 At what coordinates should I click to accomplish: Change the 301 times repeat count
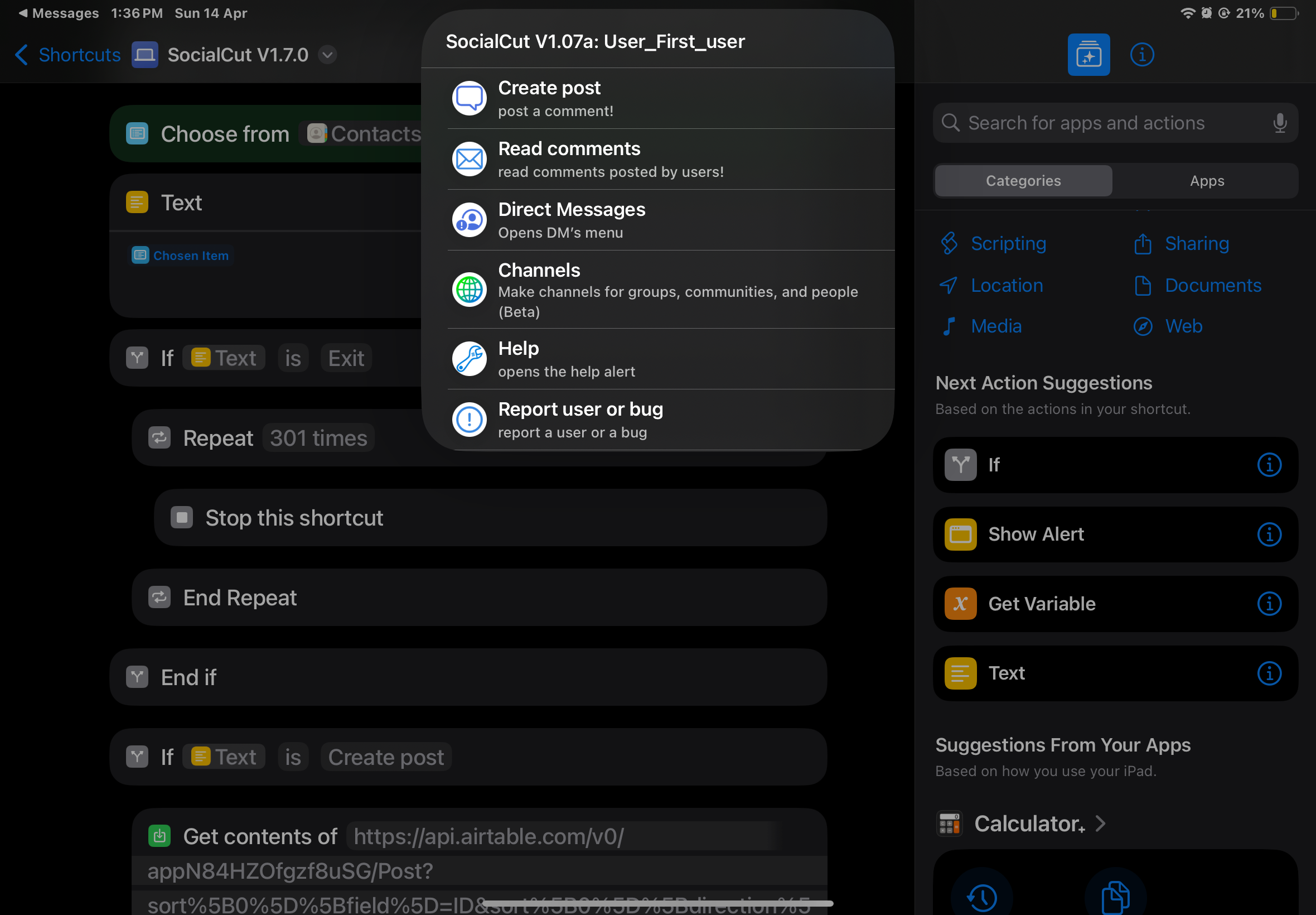(x=318, y=438)
